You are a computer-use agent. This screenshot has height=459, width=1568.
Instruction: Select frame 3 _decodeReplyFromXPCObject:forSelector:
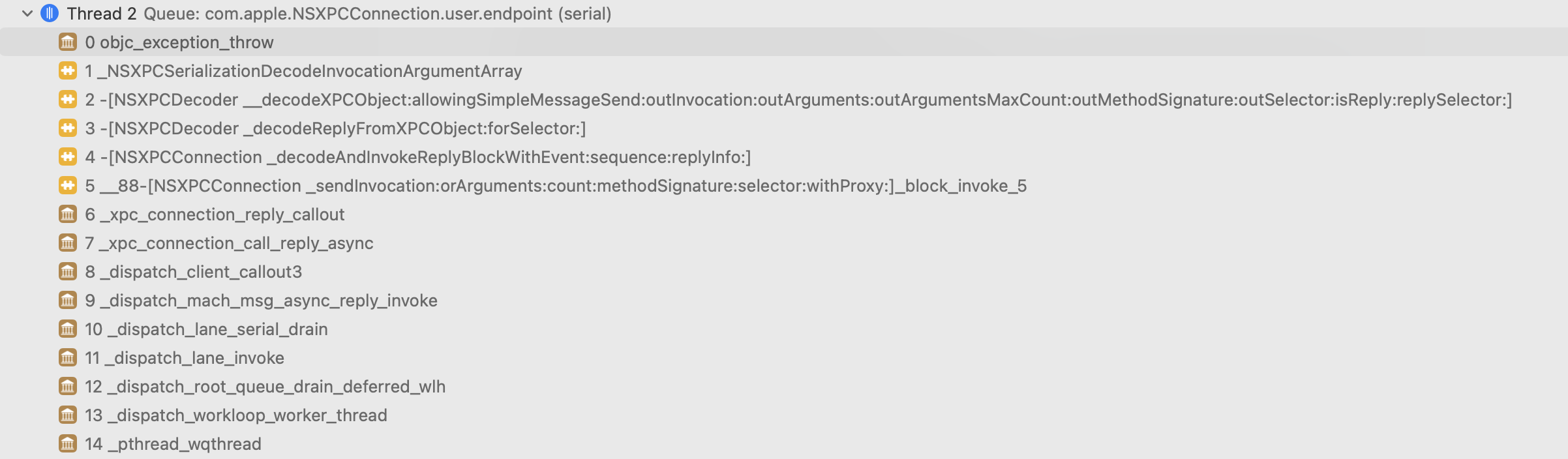click(784, 128)
